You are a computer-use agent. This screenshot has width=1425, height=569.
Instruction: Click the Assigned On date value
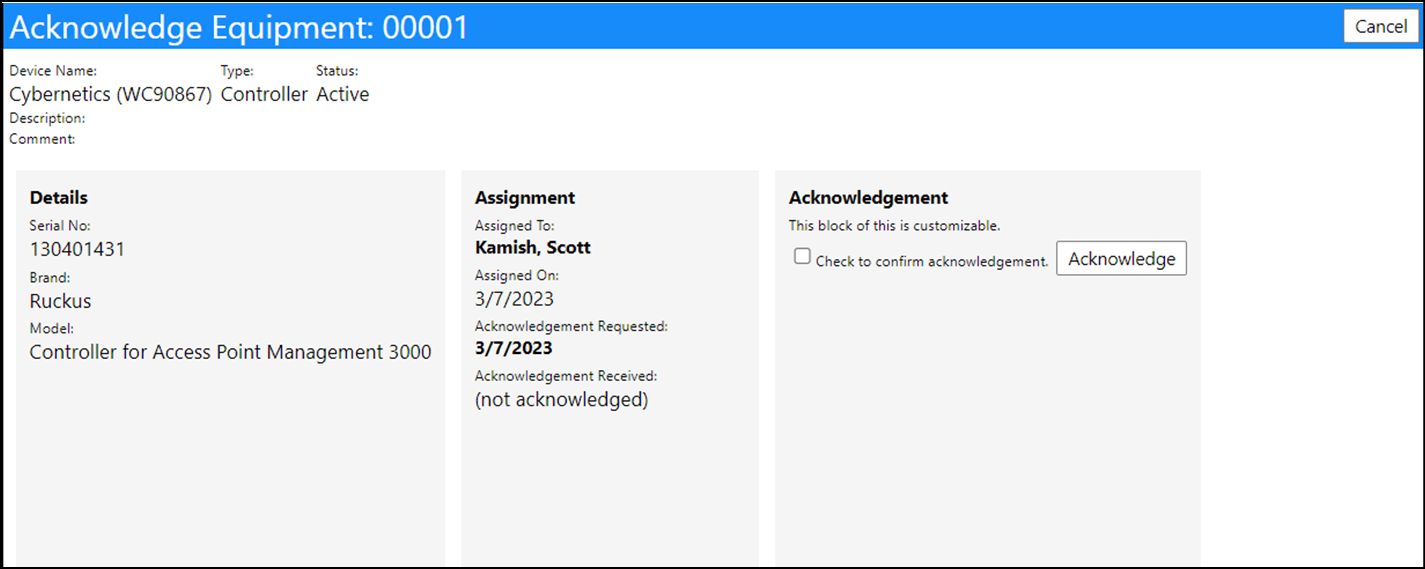[514, 299]
